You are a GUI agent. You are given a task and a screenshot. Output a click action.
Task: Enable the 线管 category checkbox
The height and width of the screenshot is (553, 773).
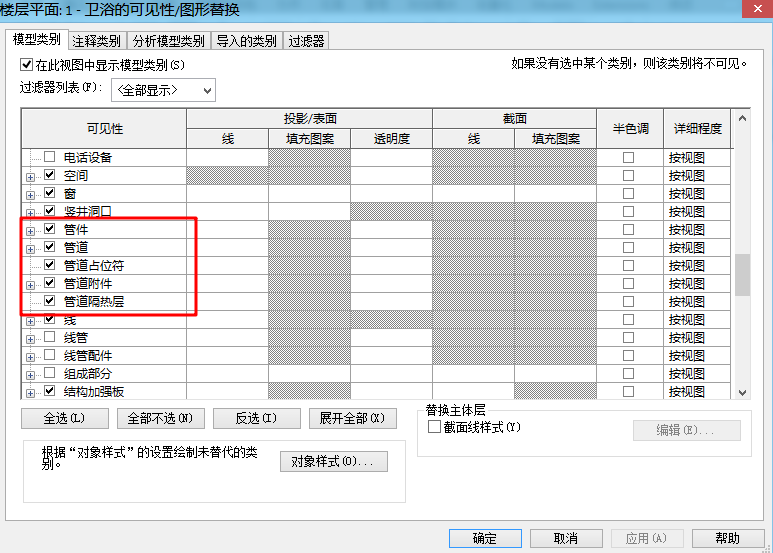49,337
